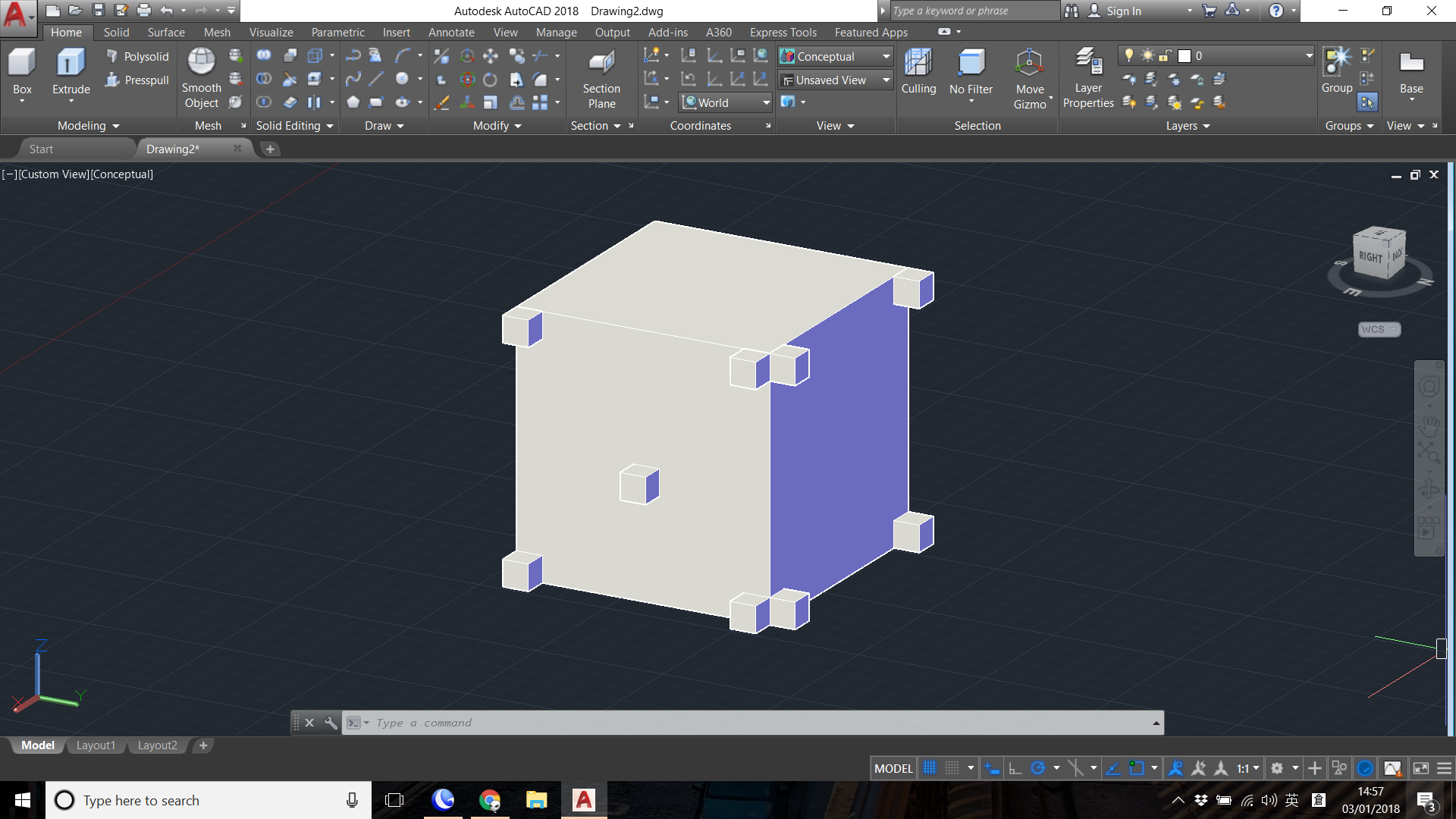The width and height of the screenshot is (1456, 819).
Task: Toggle group selection on/off in Groups panel
Action: [1367, 102]
